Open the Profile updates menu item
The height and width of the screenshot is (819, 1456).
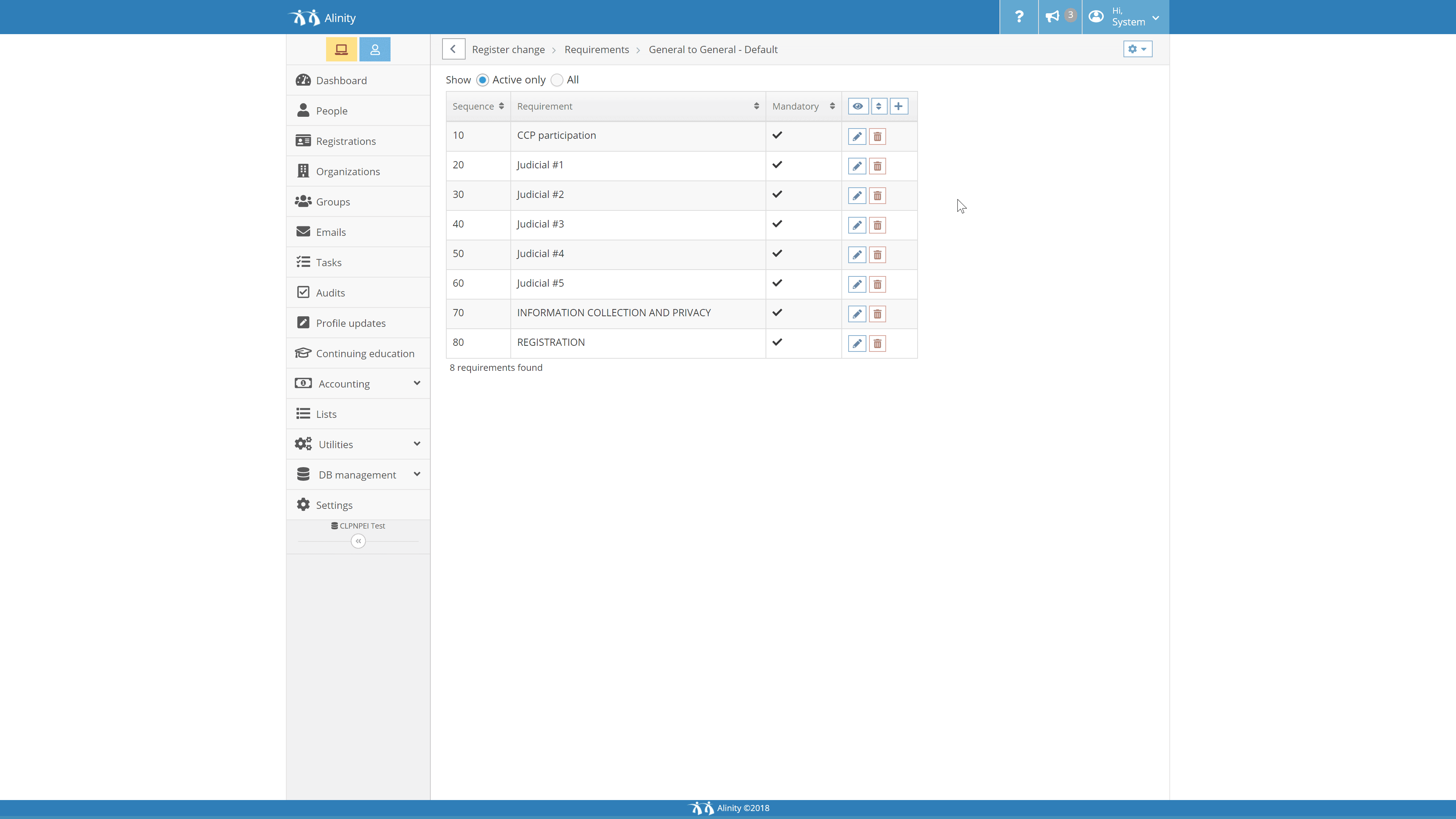click(x=358, y=323)
